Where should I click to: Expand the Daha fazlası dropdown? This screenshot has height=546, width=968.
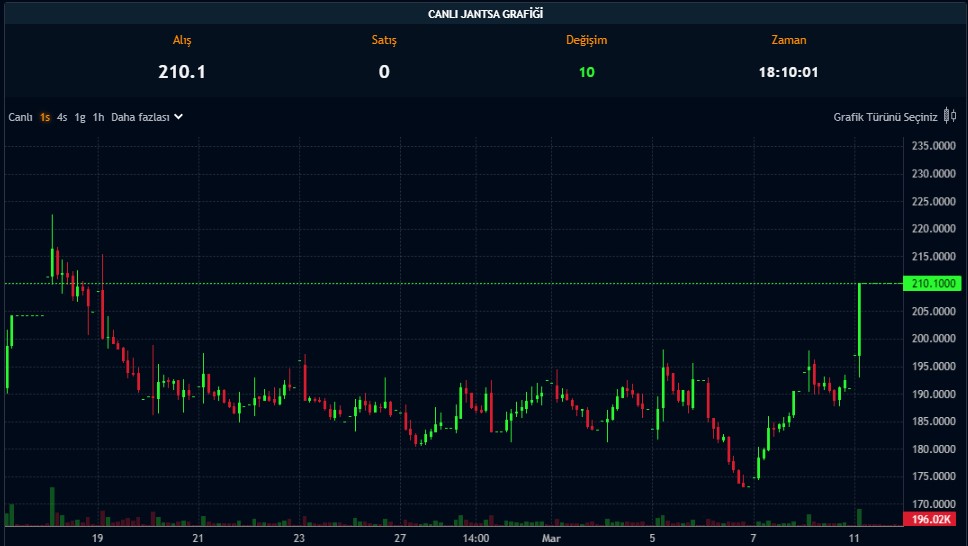(140, 117)
